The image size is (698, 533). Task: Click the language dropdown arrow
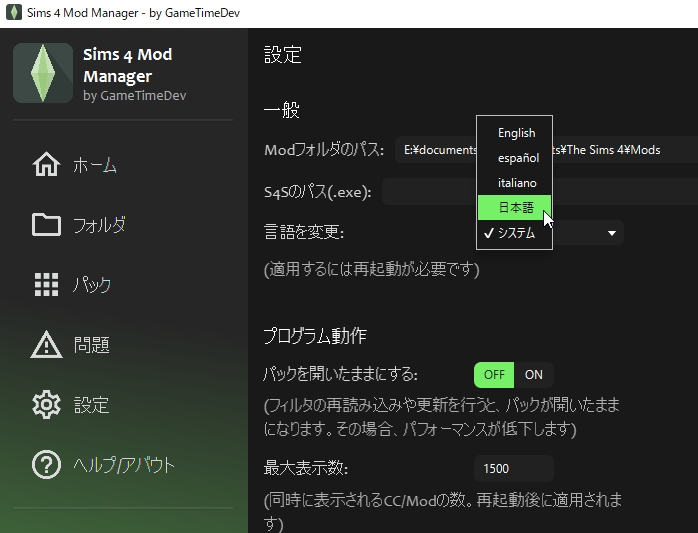(x=612, y=233)
